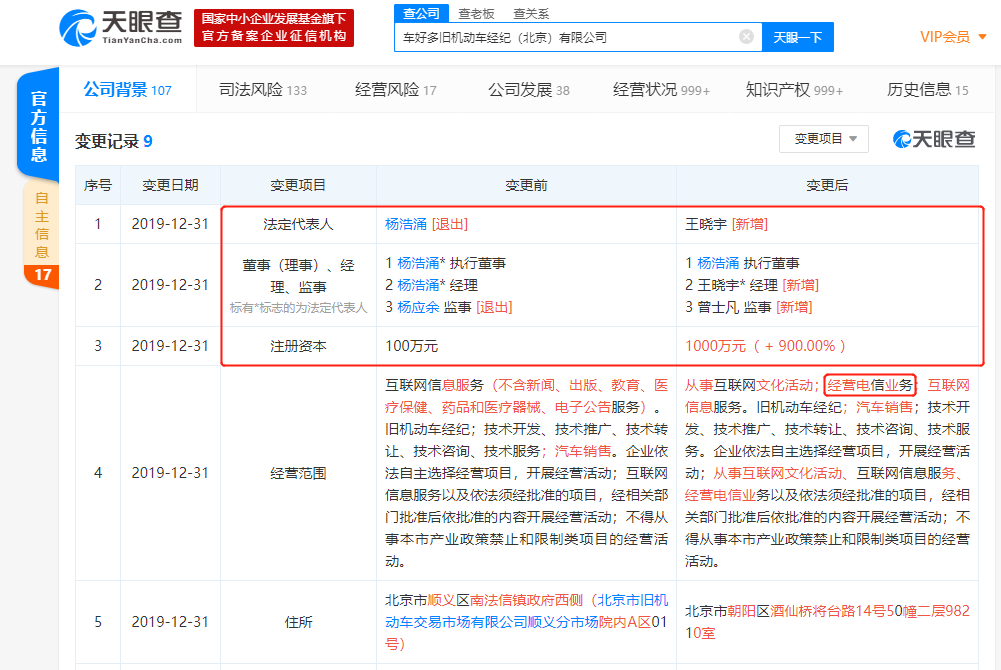Open the VIP会员 dropdown menu
1001x670 pixels.
click(953, 37)
